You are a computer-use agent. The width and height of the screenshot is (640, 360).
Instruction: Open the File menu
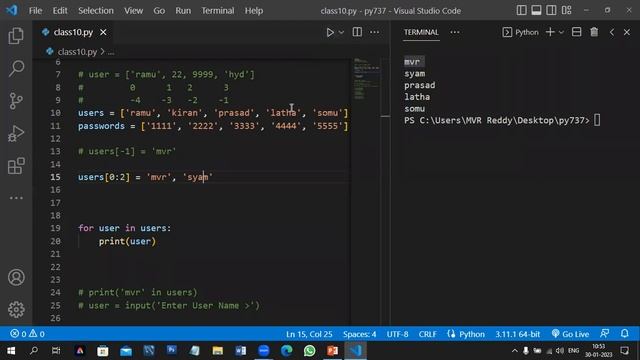36,11
